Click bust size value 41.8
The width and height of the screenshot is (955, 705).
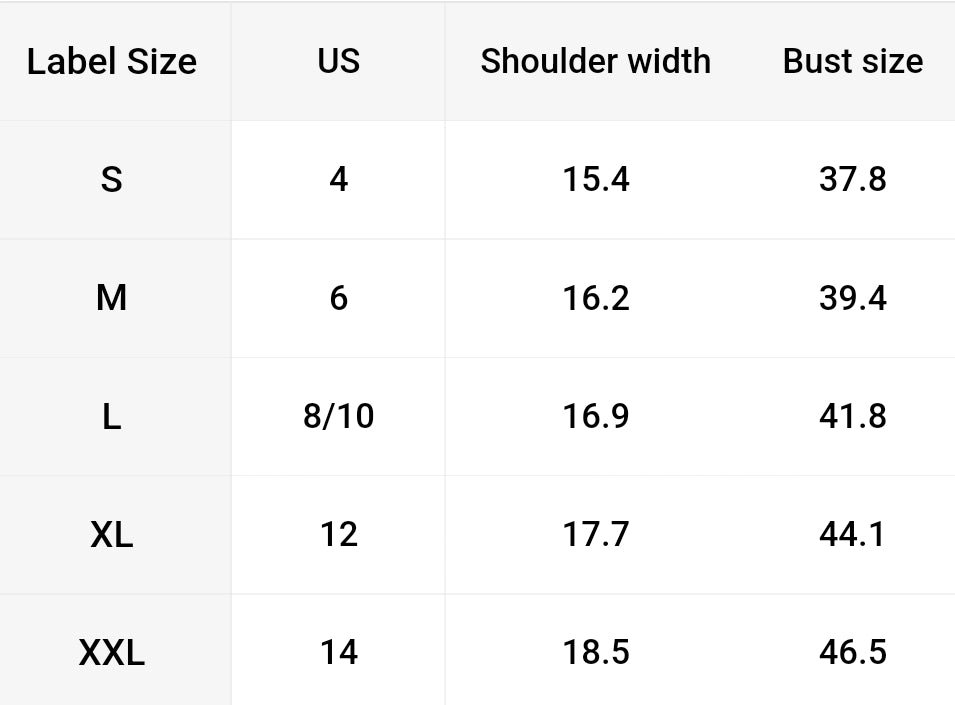[853, 416]
